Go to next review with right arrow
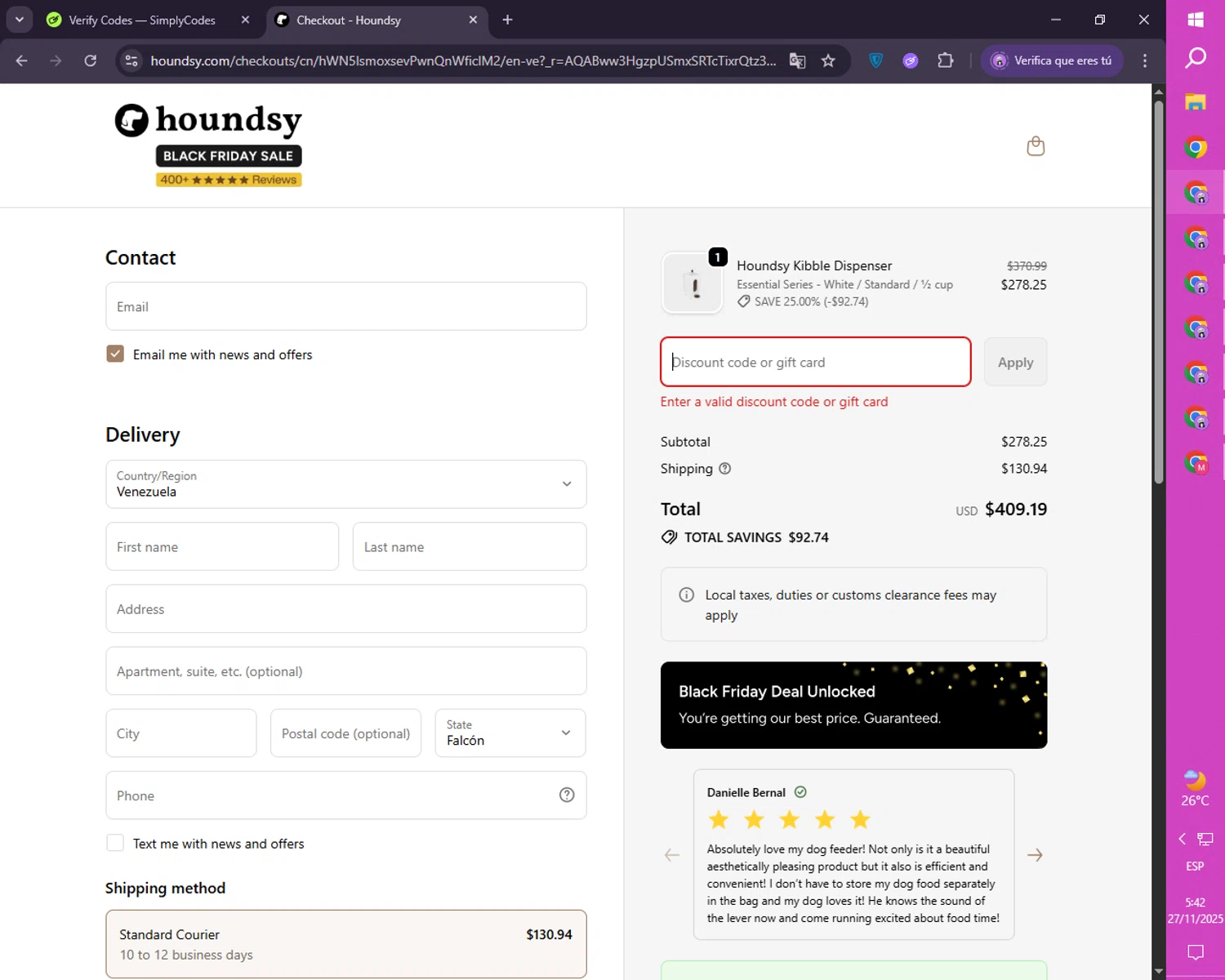The width and height of the screenshot is (1225, 980). [1035, 855]
